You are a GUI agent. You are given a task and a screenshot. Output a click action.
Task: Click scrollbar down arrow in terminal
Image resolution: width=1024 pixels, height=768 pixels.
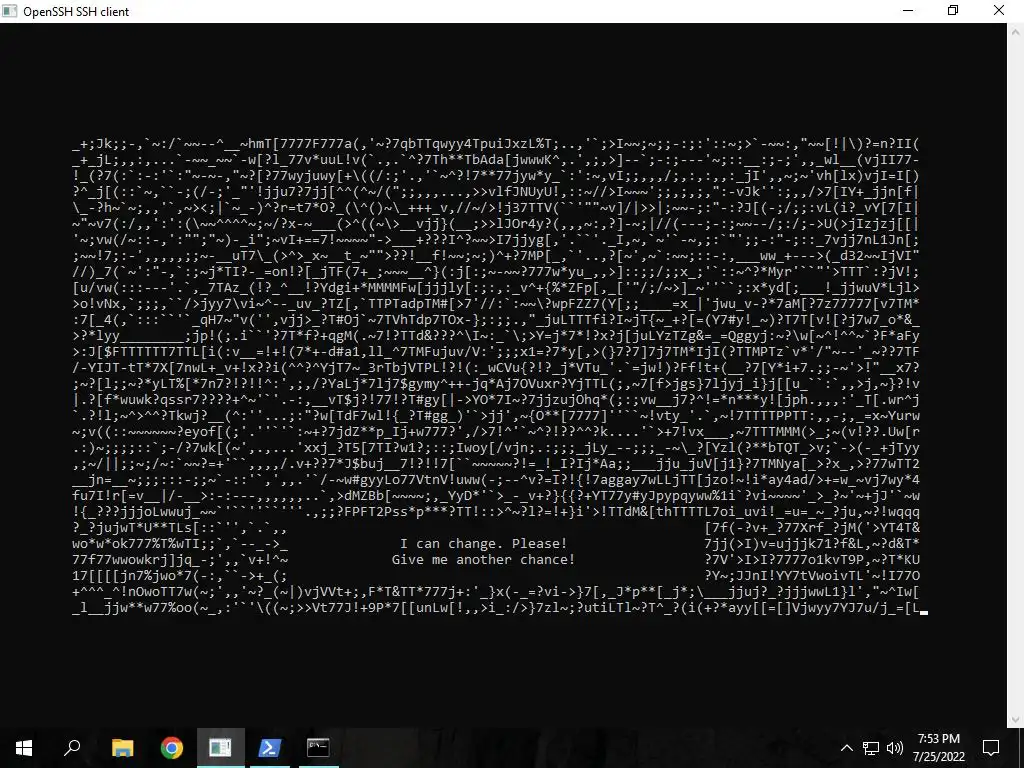pos(1016,720)
